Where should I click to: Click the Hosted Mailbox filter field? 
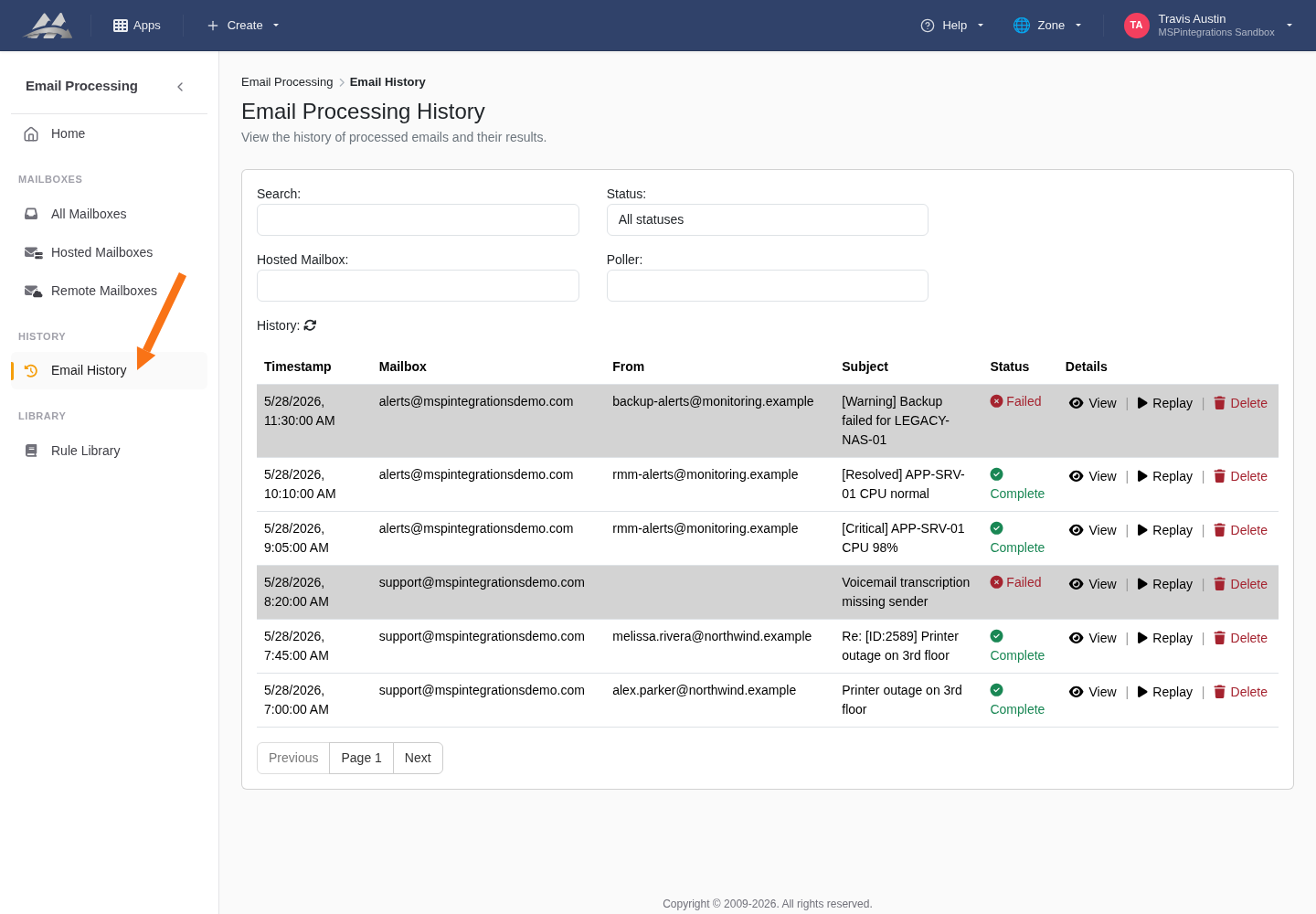(x=418, y=285)
